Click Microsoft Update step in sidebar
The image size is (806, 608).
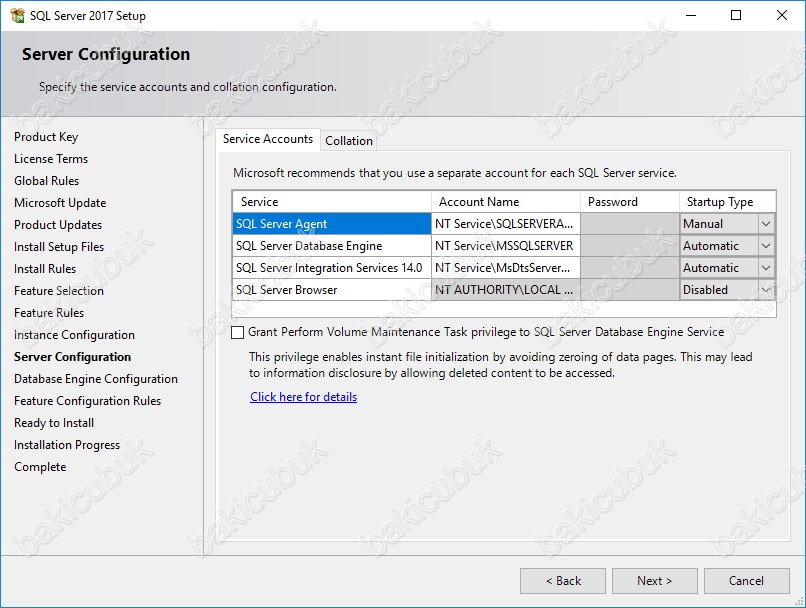60,203
